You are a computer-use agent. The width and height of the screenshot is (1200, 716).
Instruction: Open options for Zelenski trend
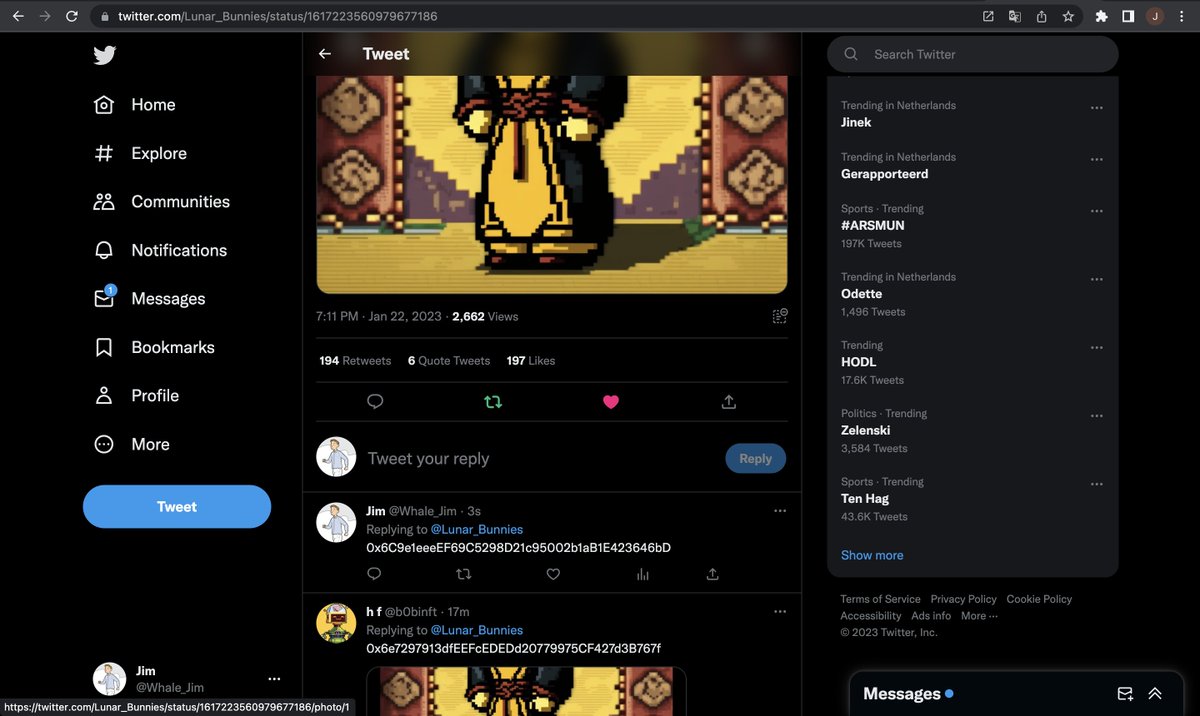(1097, 416)
